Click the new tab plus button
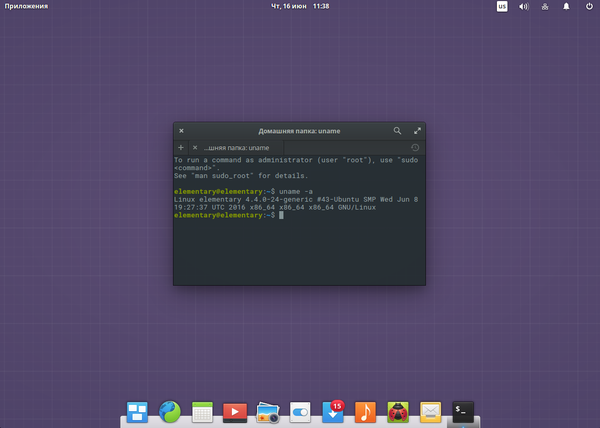 (x=181, y=147)
